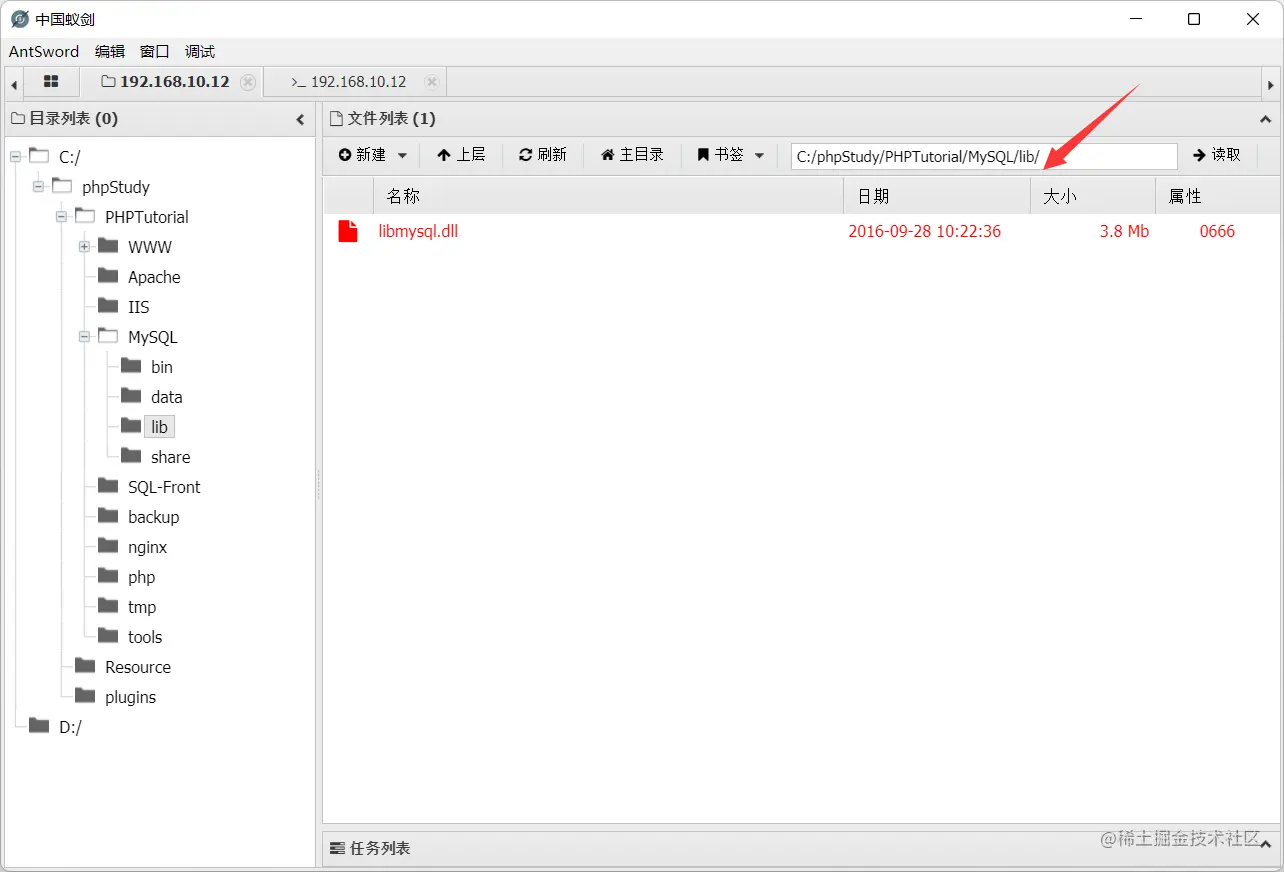Sort by the 日期 column header
The height and width of the screenshot is (872, 1284).
coord(937,197)
